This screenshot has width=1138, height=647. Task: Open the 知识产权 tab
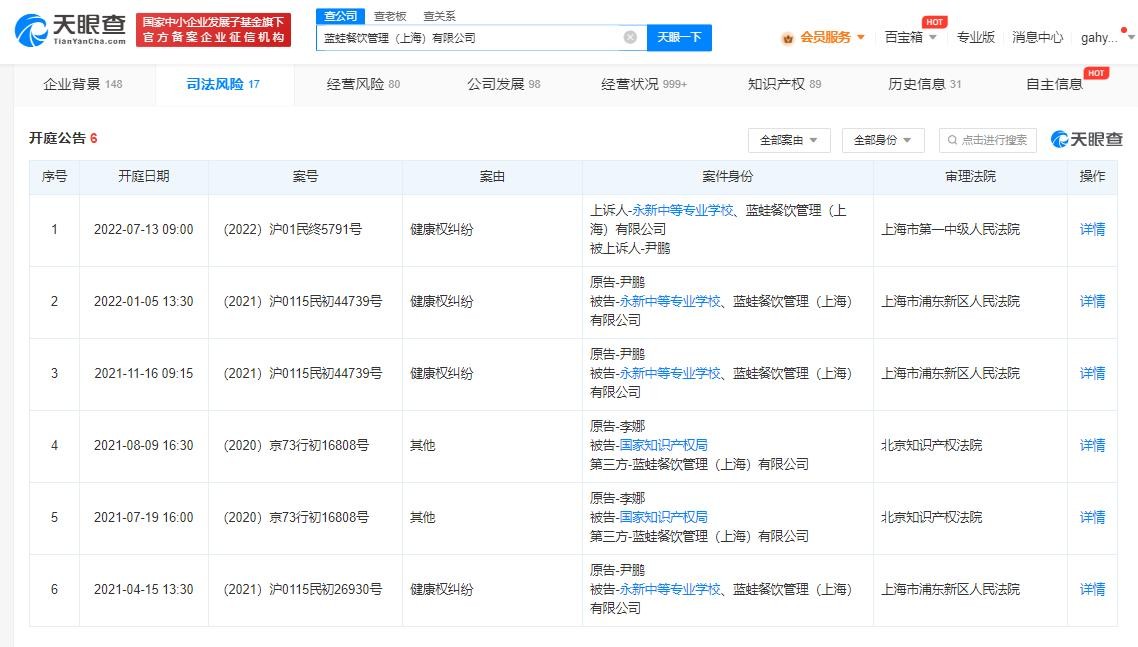(784, 84)
